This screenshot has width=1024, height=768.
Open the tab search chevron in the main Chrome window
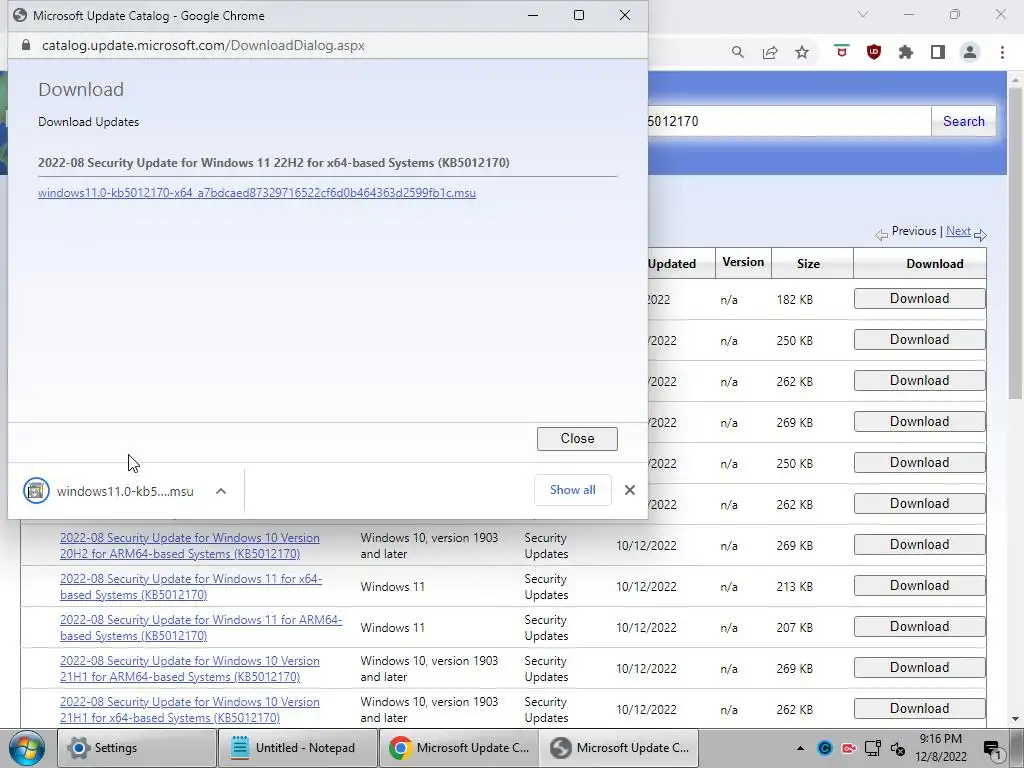point(863,14)
